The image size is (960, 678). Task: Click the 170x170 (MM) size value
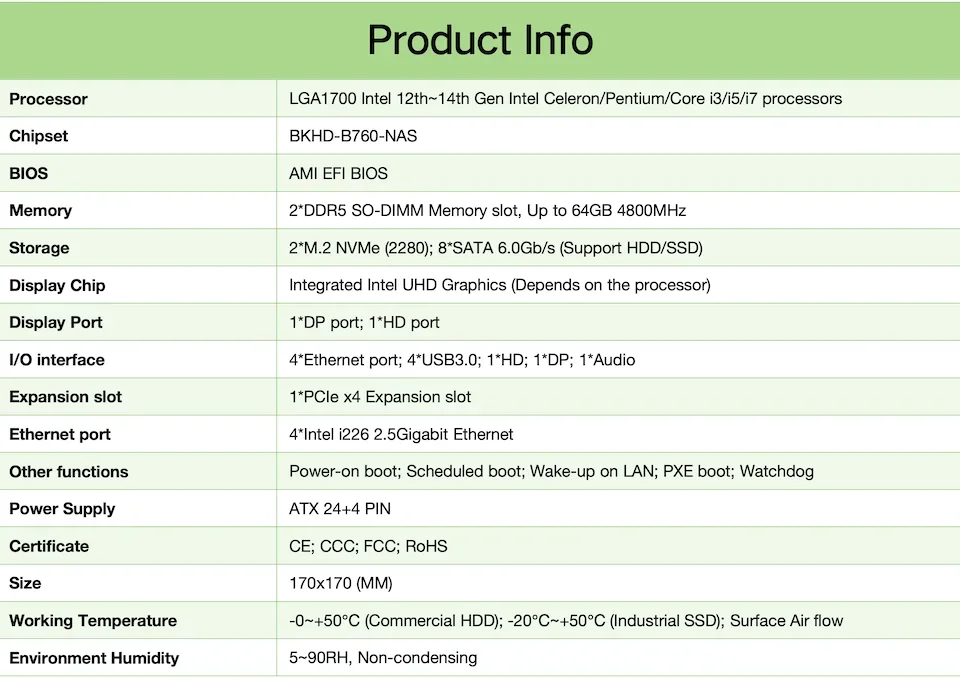coord(340,583)
